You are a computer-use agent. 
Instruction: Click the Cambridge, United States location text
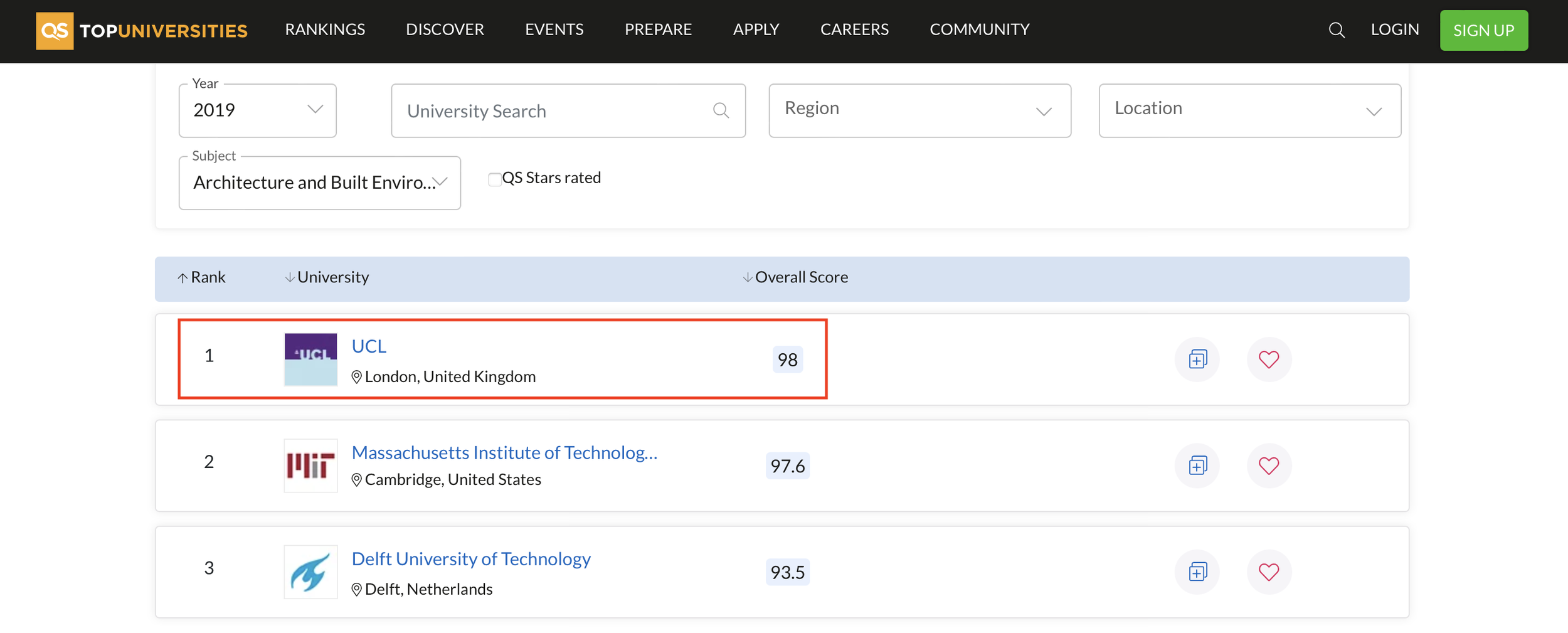453,480
